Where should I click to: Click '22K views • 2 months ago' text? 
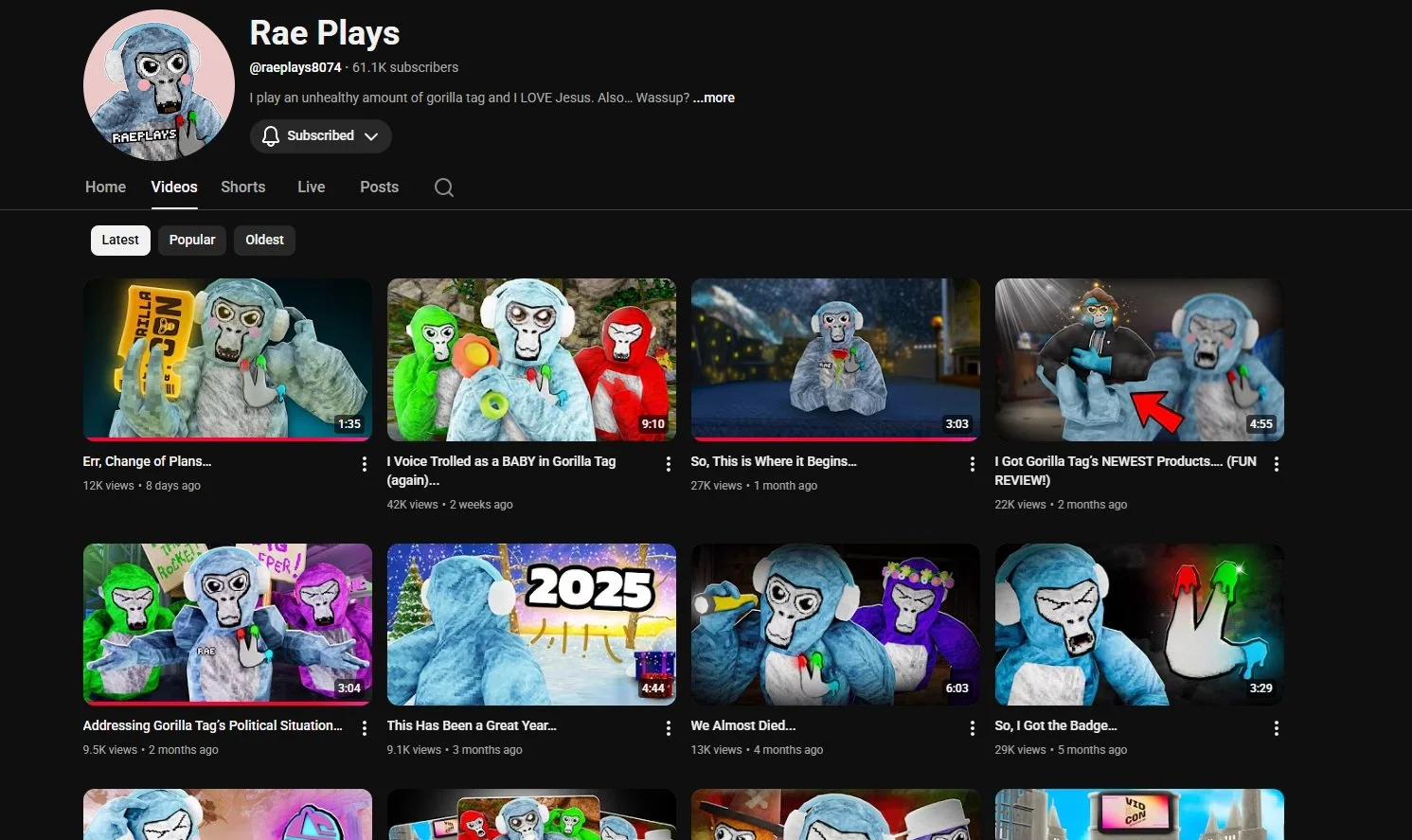click(x=1061, y=505)
